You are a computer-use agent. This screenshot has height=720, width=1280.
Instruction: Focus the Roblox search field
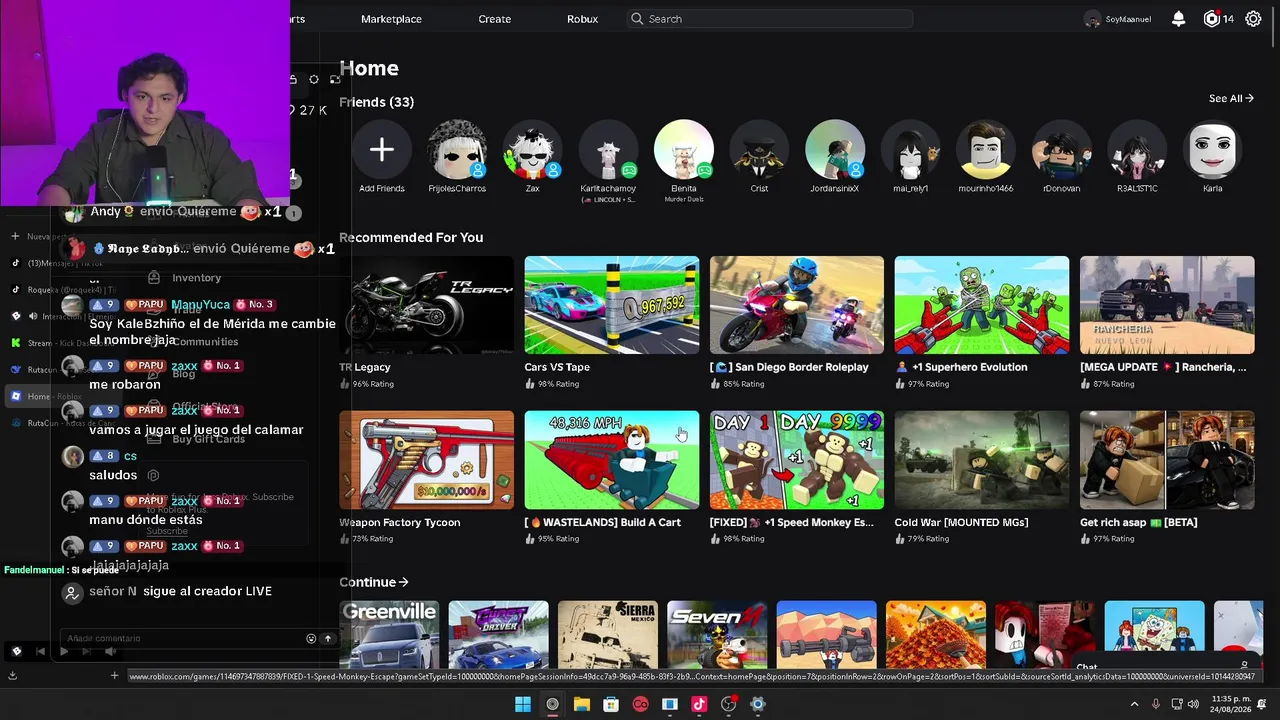tap(769, 19)
